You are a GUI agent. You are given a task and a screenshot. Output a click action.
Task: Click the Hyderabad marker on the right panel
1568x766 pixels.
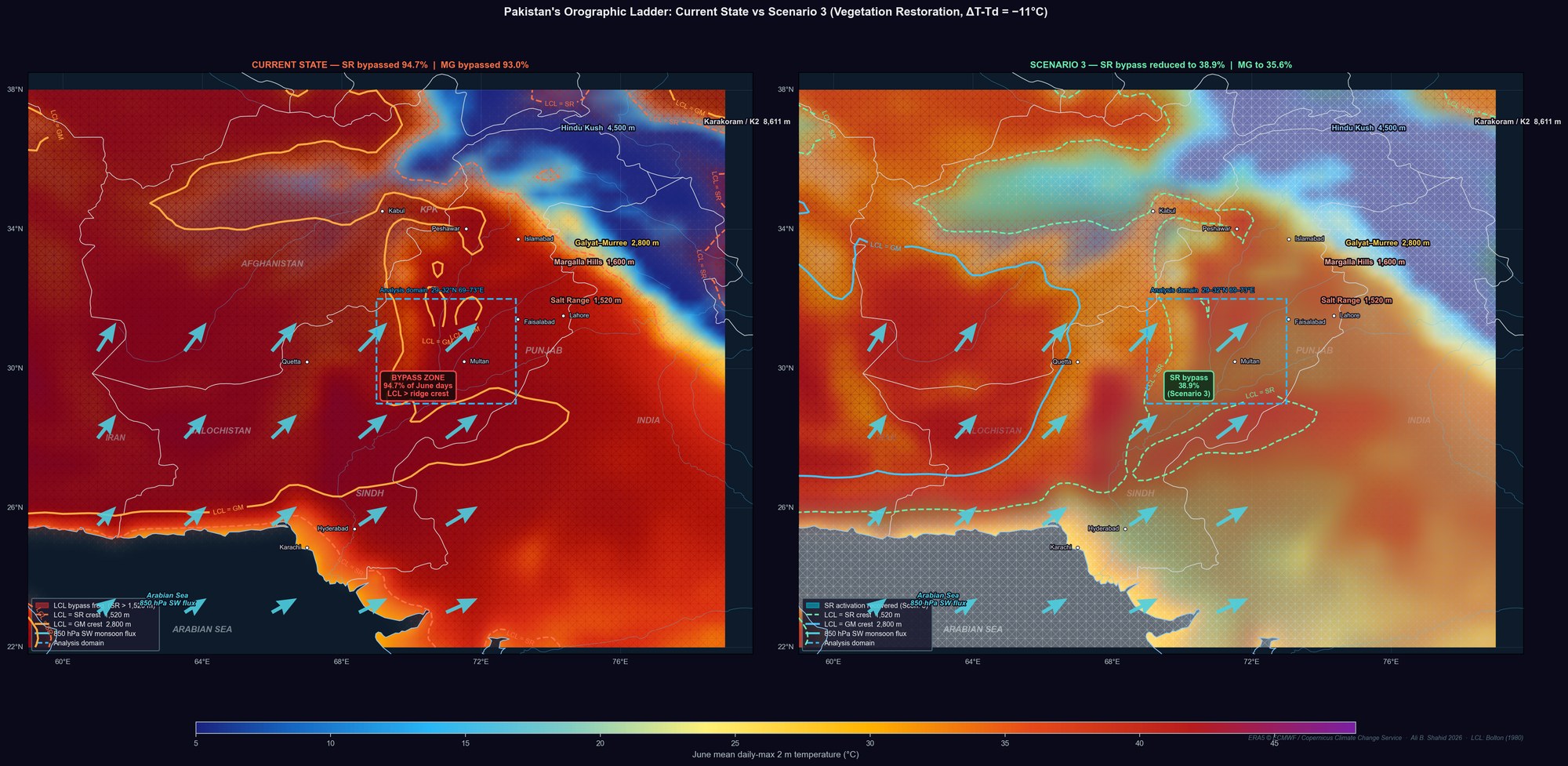pos(1127,529)
